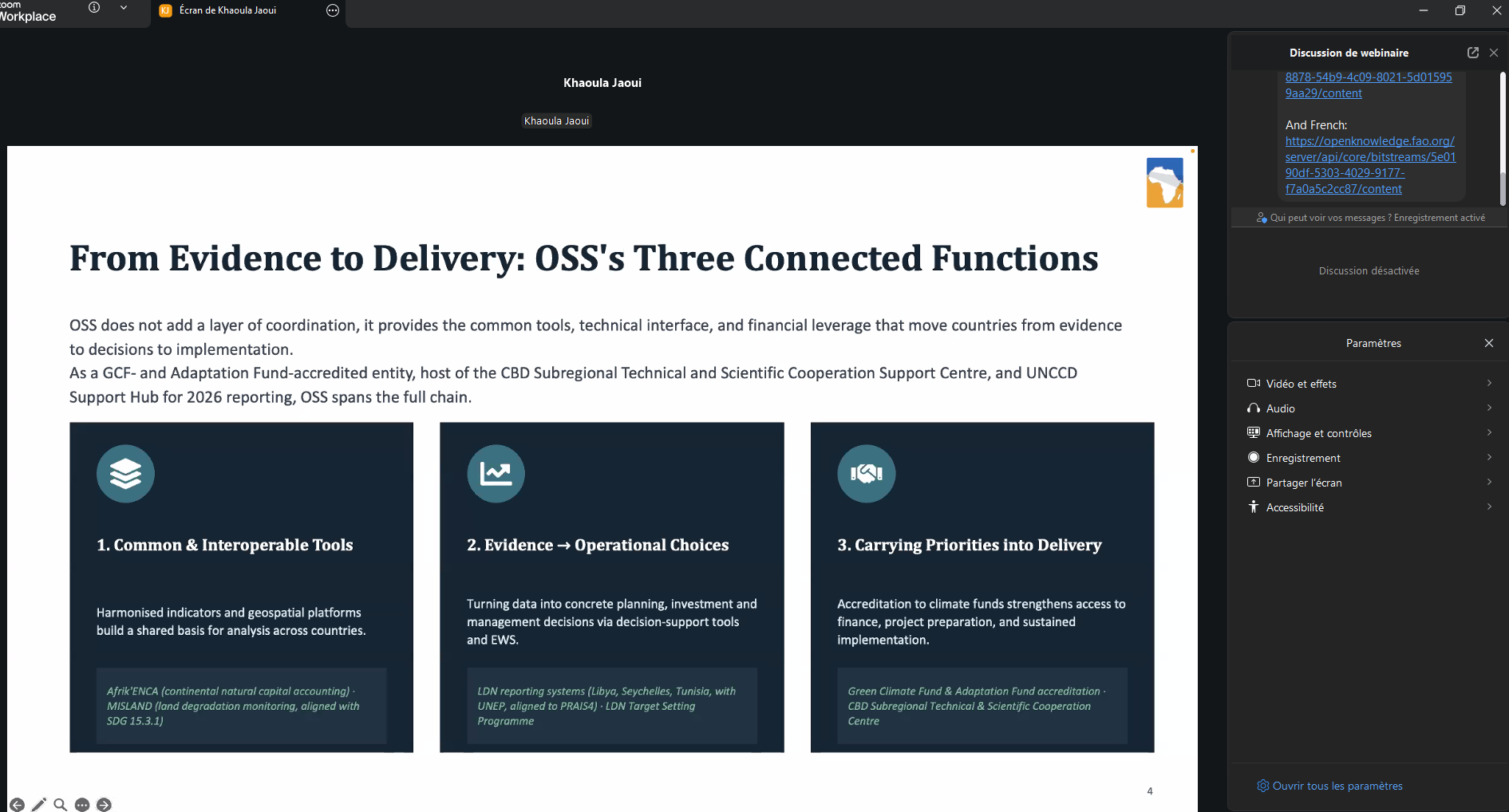Expand the chevron on the Accessibilité row
Screen dimensions: 1509x812
click(1489, 507)
